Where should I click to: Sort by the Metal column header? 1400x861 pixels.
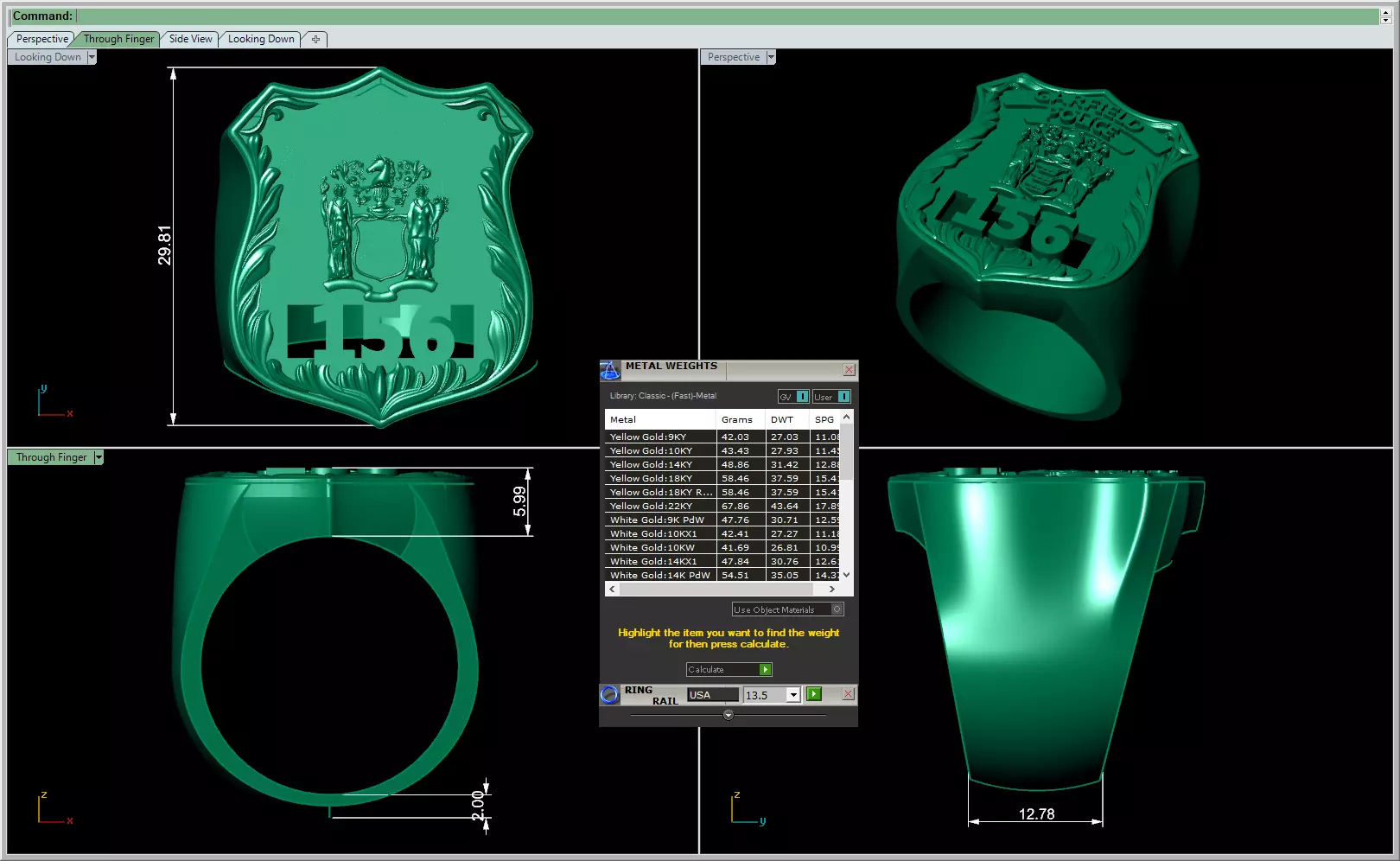(x=660, y=419)
